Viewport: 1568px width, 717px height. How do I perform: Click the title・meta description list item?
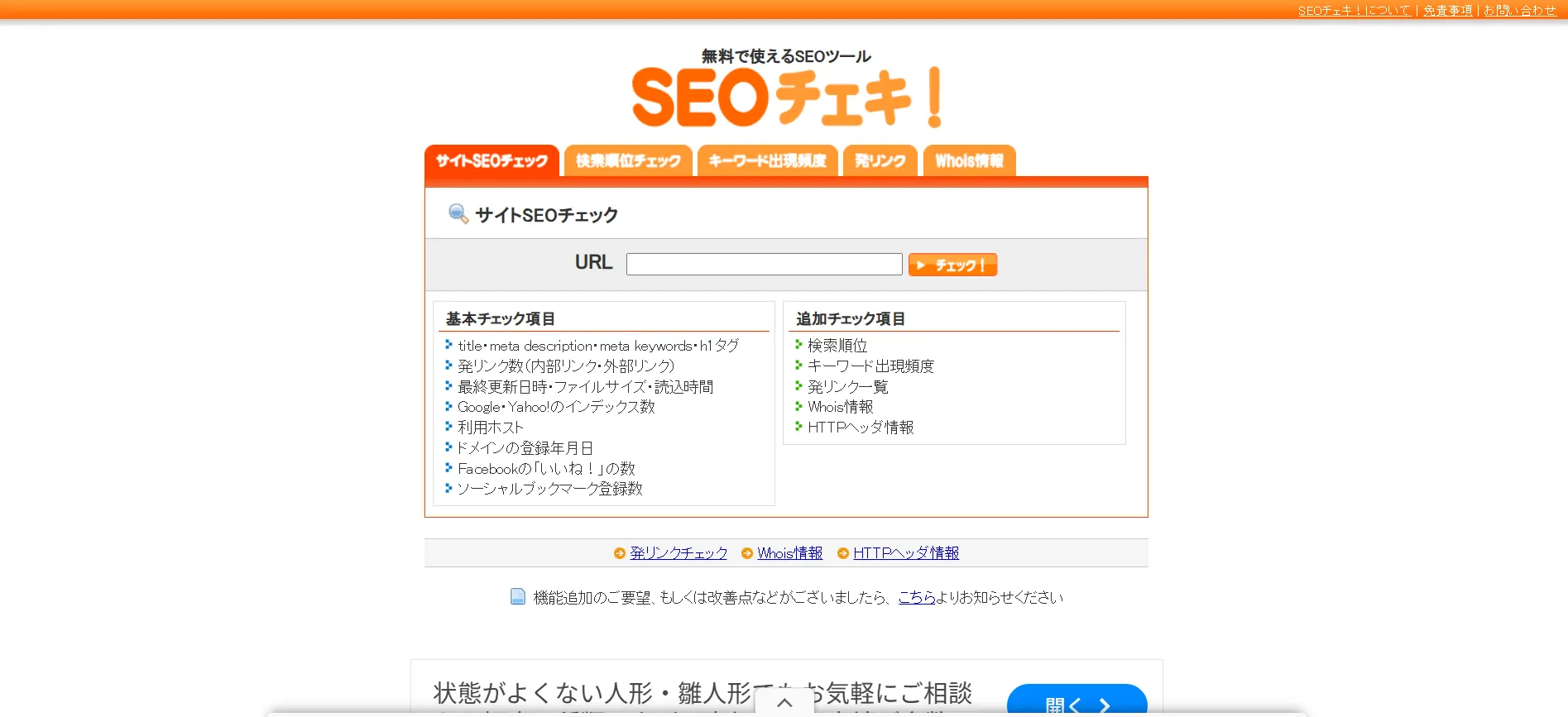[x=597, y=346]
